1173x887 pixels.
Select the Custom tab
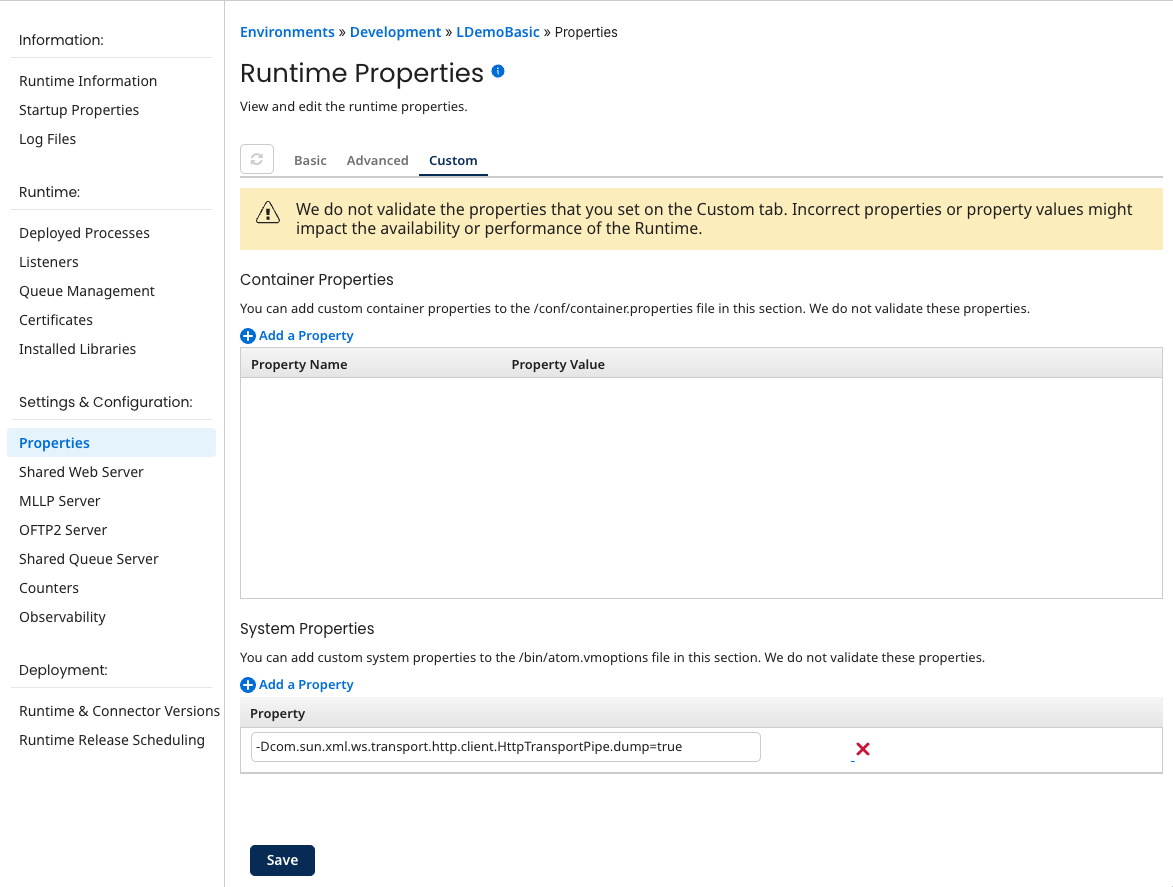[453, 160]
